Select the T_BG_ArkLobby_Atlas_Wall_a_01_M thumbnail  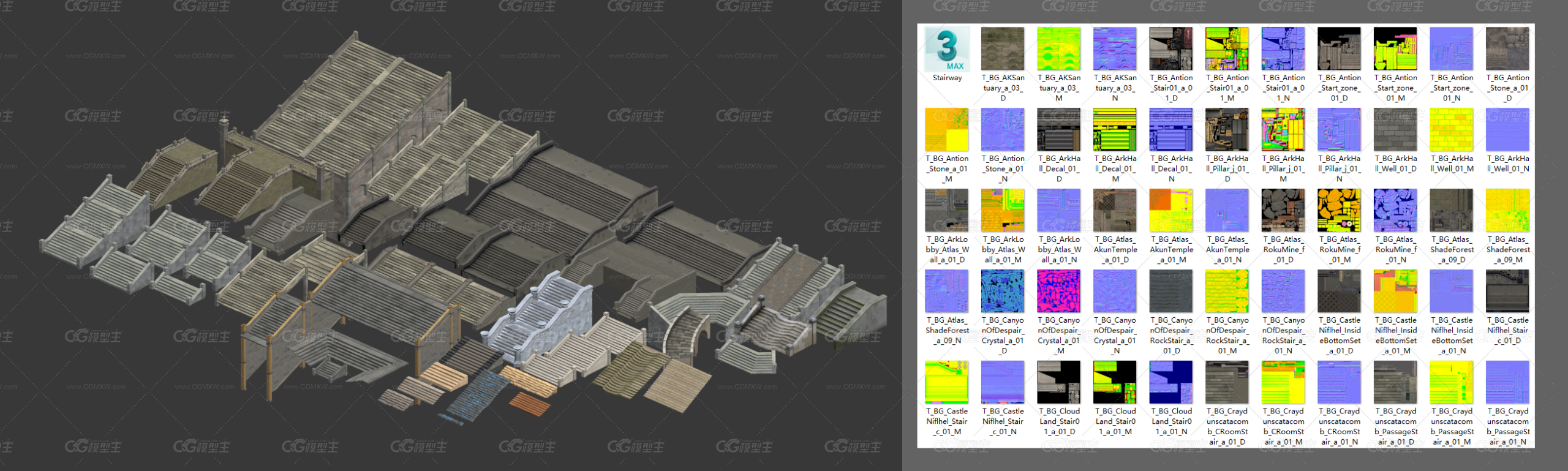(x=1003, y=211)
